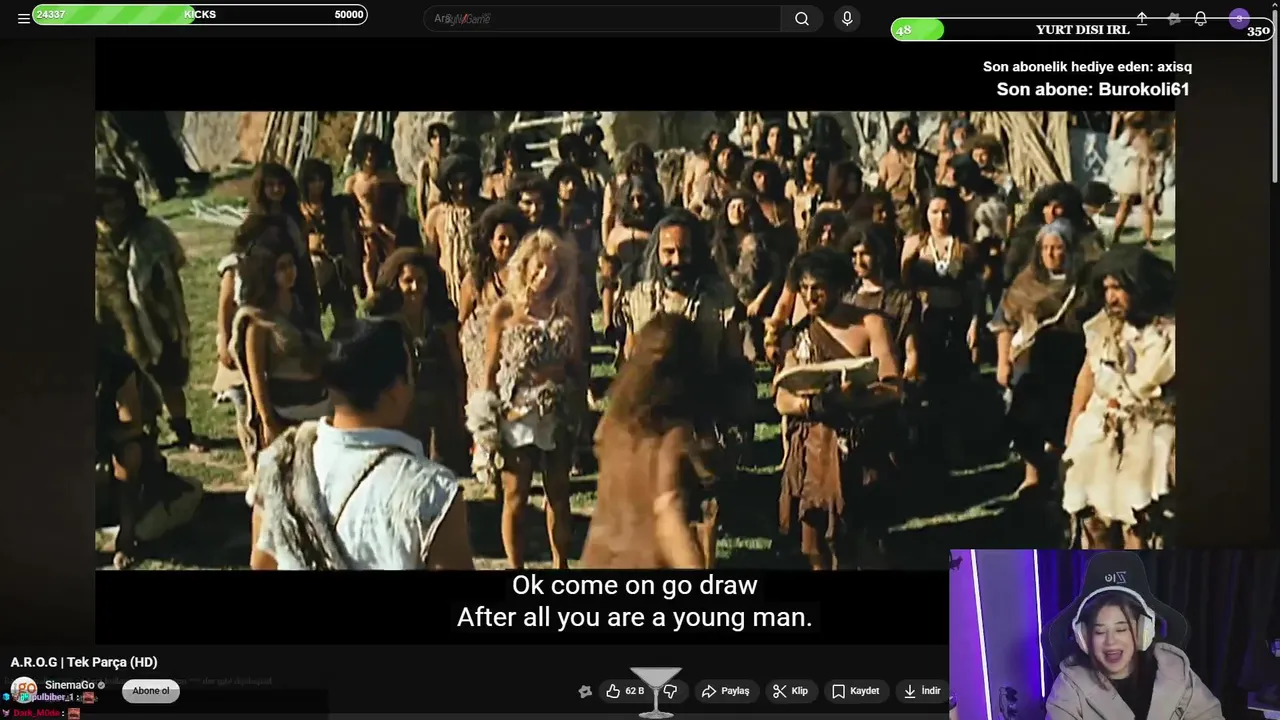Share the video via Paylaş
This screenshot has width=1280, height=720.
click(x=726, y=691)
